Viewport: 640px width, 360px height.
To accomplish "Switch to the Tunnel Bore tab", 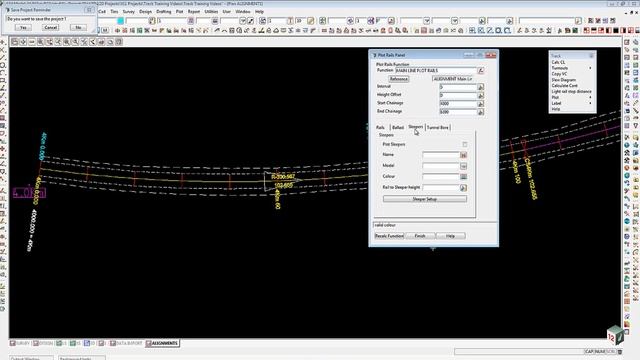I will 438,127.
